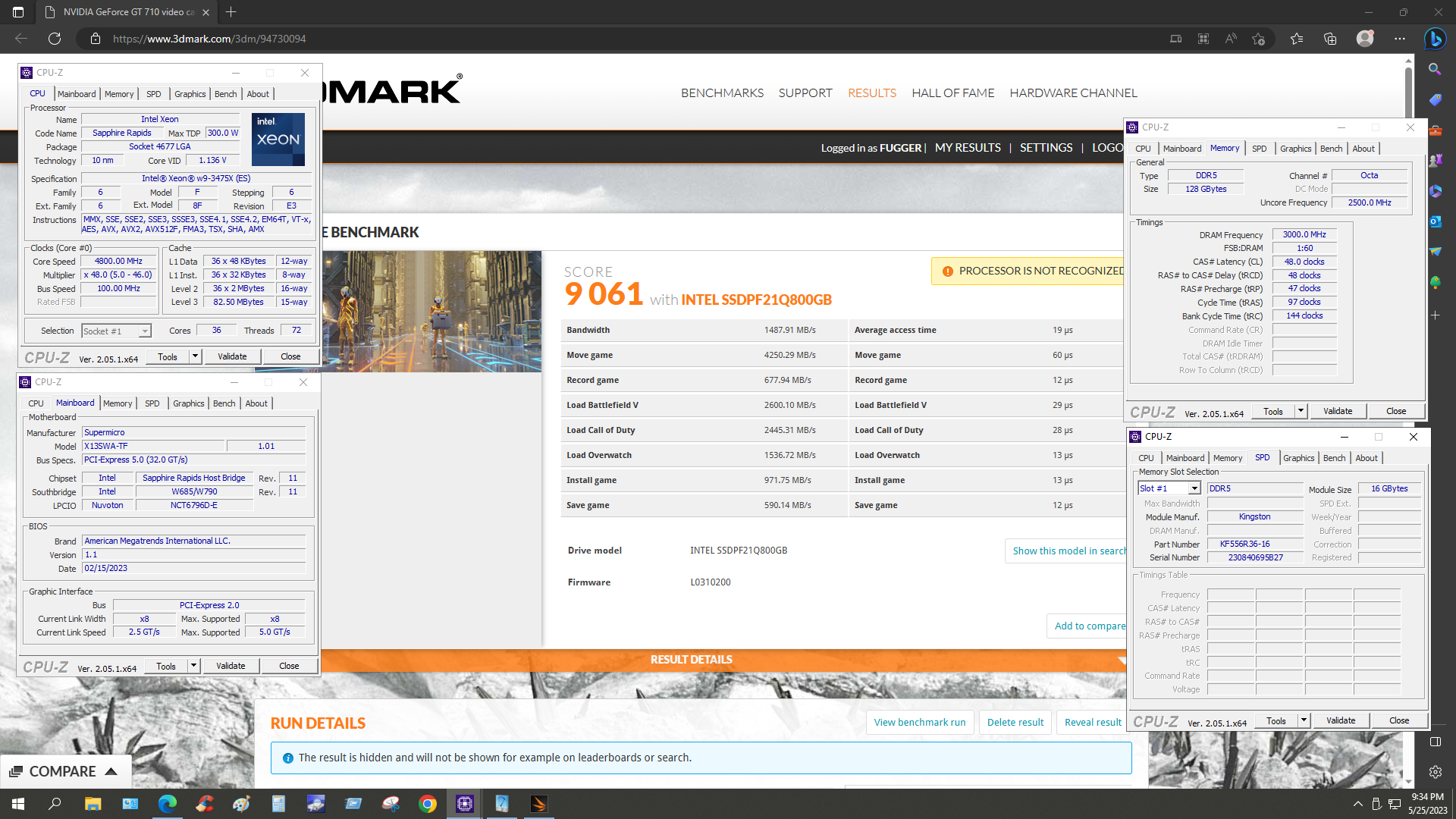
Task: Open the SETTINGS link on 3DMark
Action: 1046,148
